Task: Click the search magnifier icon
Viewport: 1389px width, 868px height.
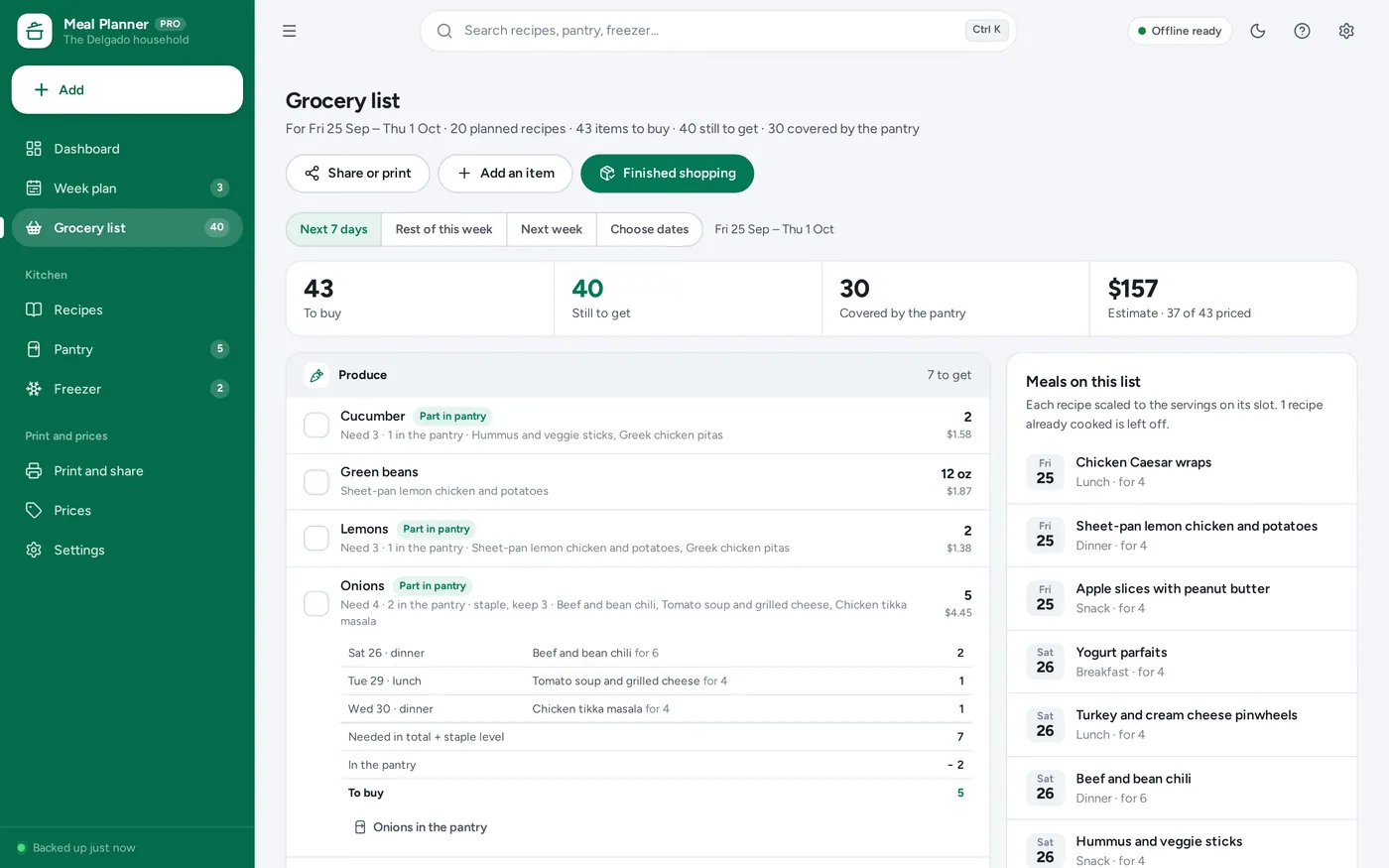Action: tap(444, 31)
